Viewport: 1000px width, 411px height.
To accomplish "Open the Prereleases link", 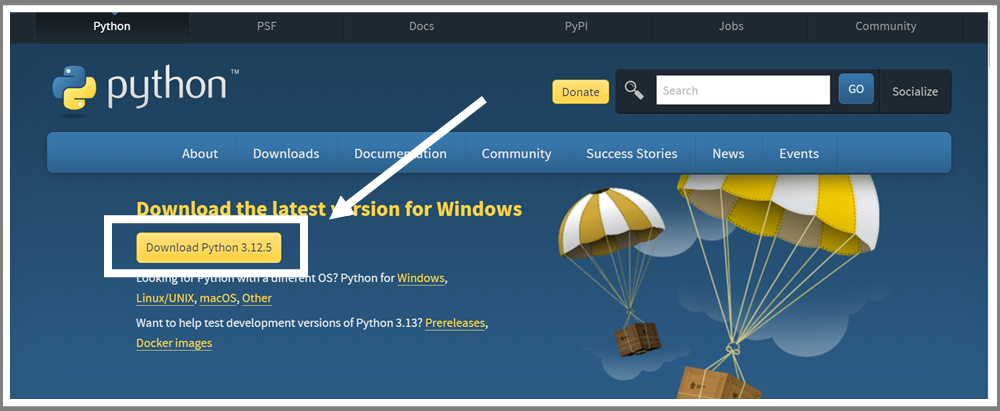I will pos(455,323).
